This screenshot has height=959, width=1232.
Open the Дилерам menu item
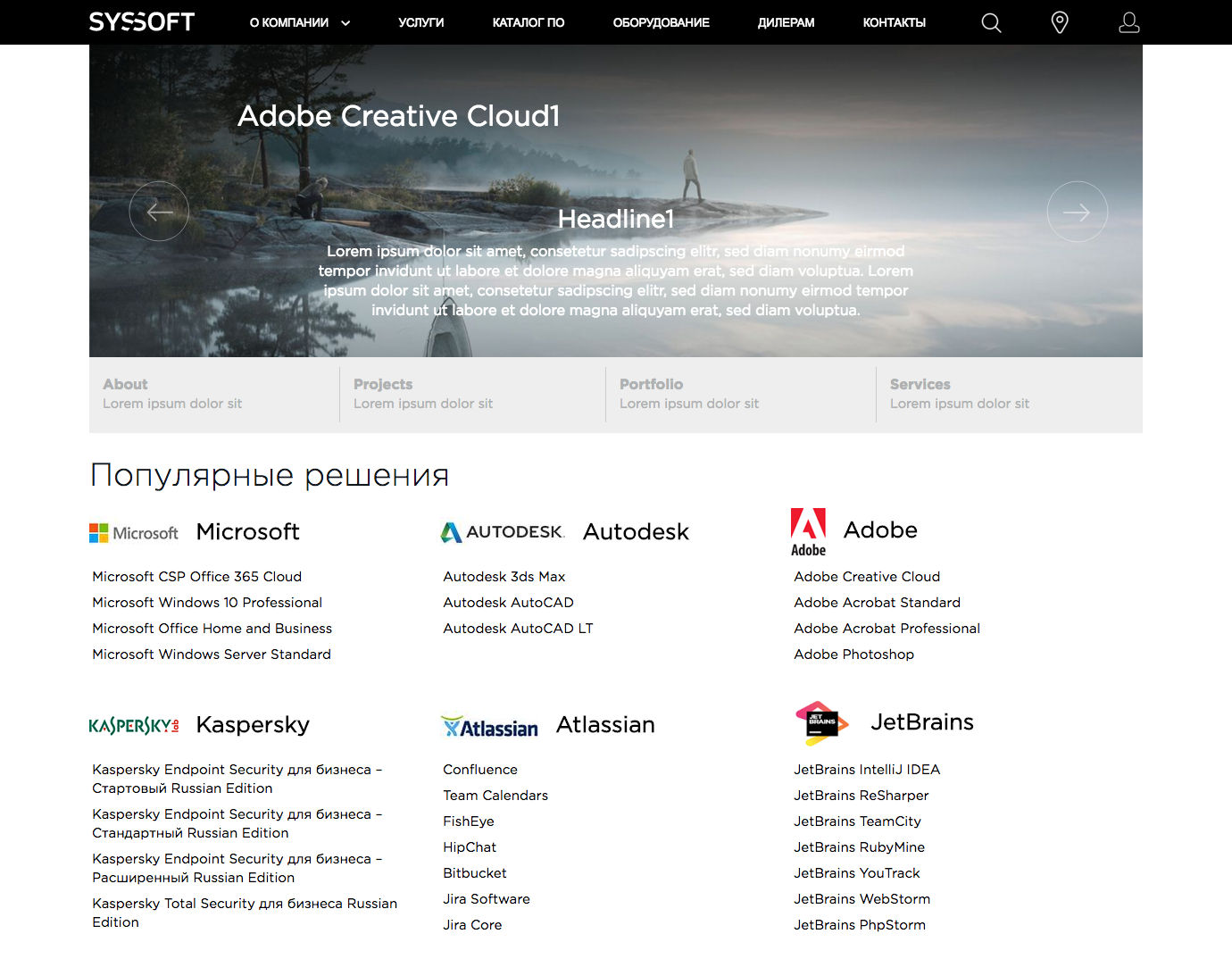point(787,22)
